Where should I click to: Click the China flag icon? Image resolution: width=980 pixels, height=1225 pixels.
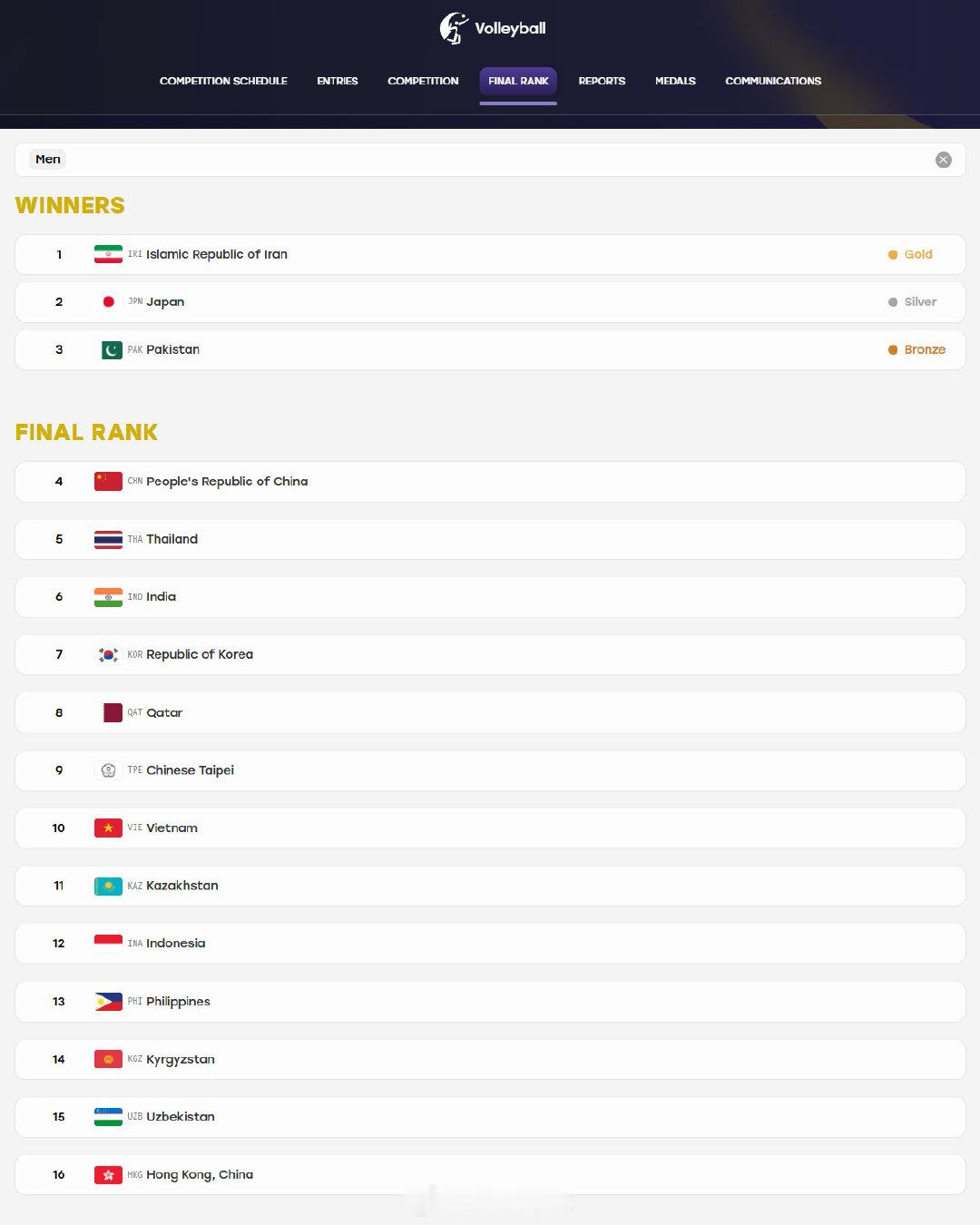(108, 482)
